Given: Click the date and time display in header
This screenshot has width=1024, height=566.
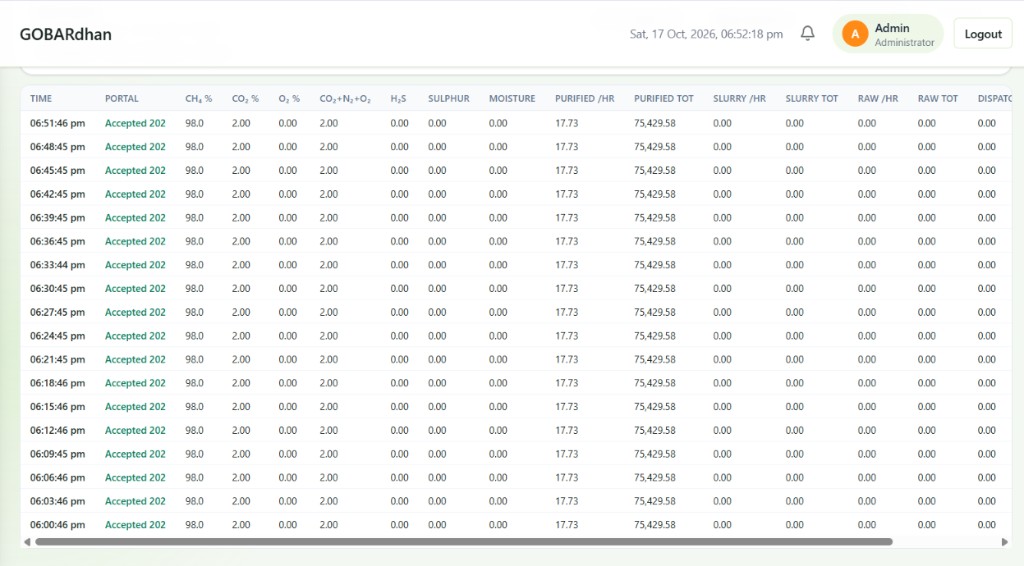Looking at the screenshot, I should pos(706,34).
